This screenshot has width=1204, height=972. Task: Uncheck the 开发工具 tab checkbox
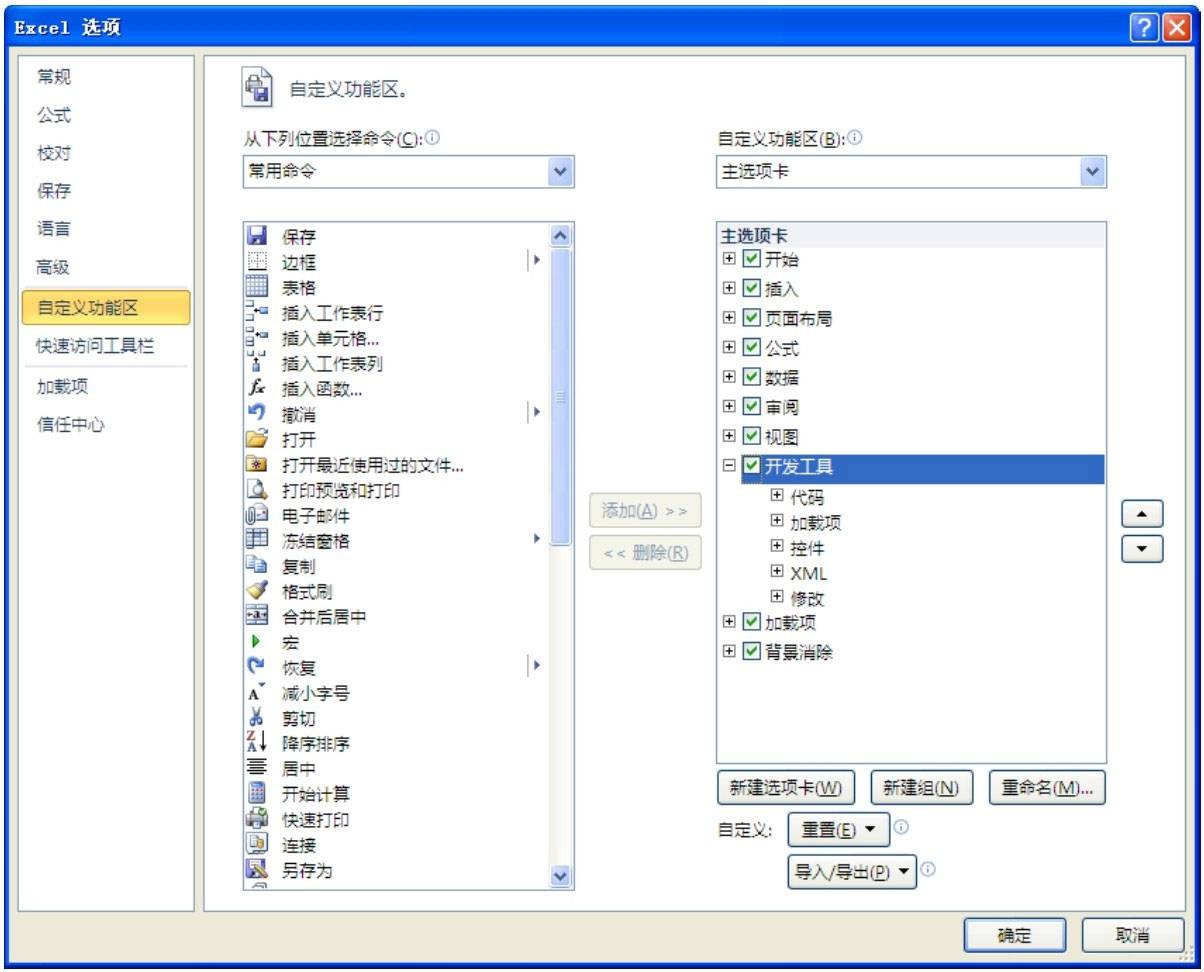point(751,464)
